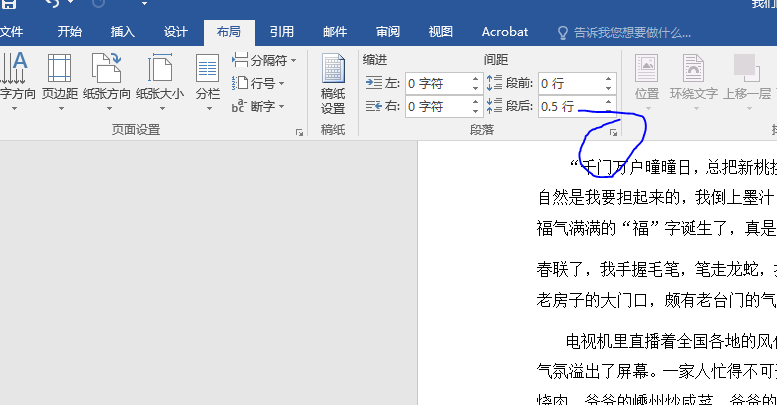Switch to the 引用 references tab

pos(282,32)
